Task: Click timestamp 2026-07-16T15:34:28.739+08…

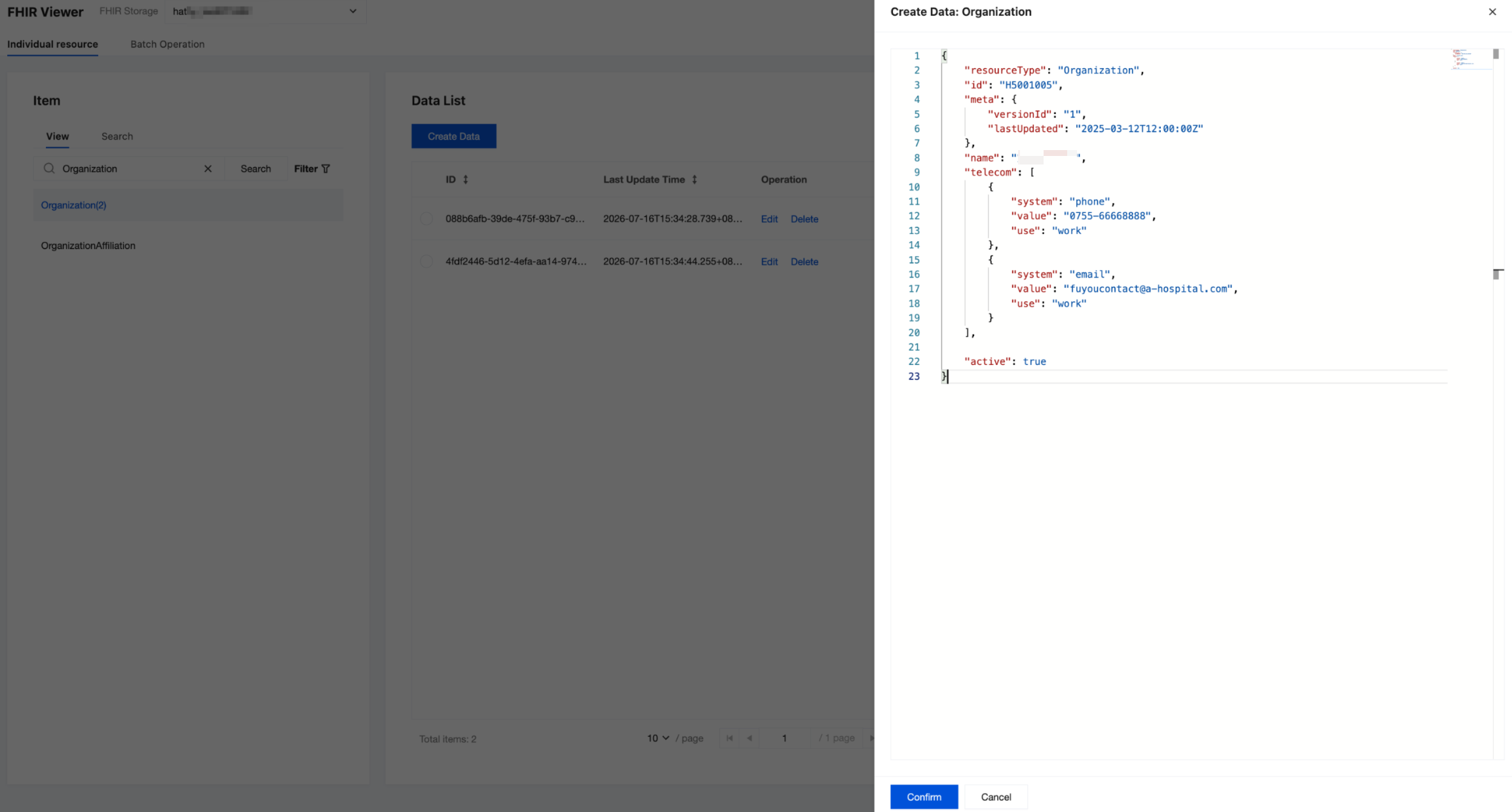Action: 673,219
